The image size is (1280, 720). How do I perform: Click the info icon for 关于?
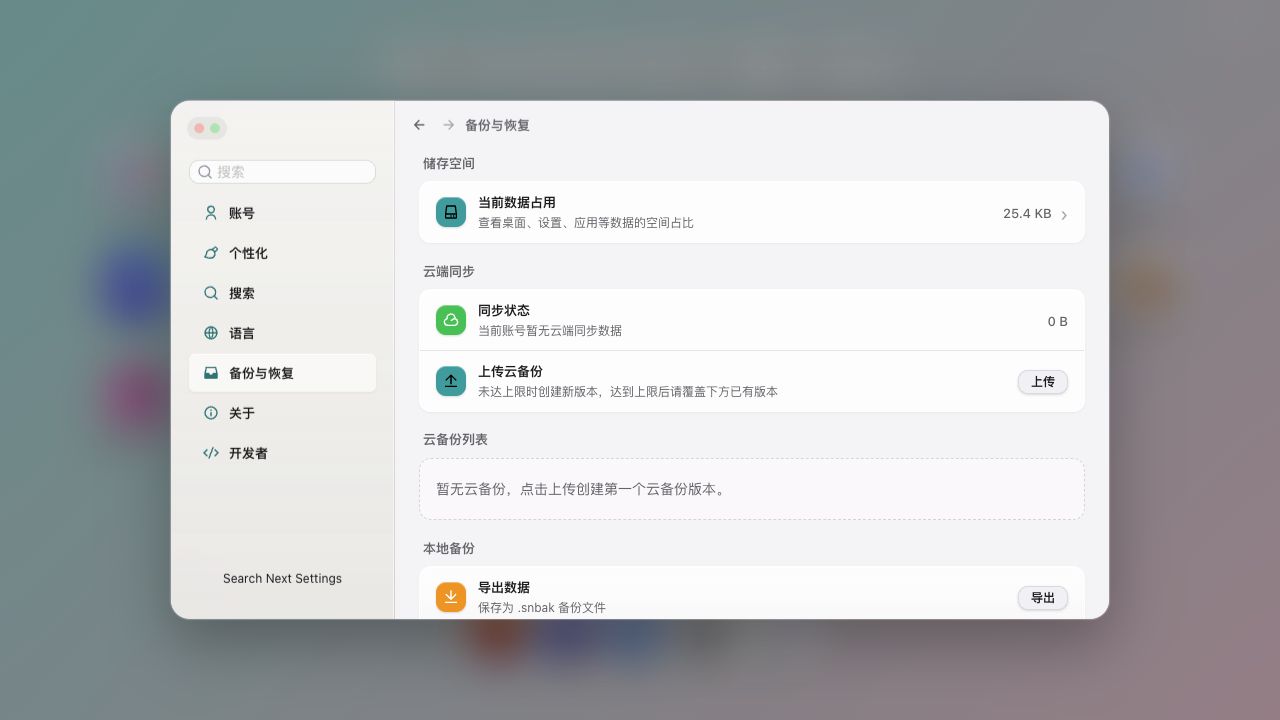coord(211,413)
